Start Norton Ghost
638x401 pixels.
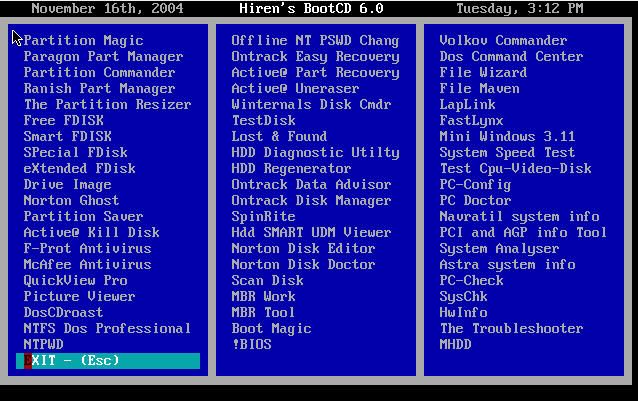[x=71, y=200]
